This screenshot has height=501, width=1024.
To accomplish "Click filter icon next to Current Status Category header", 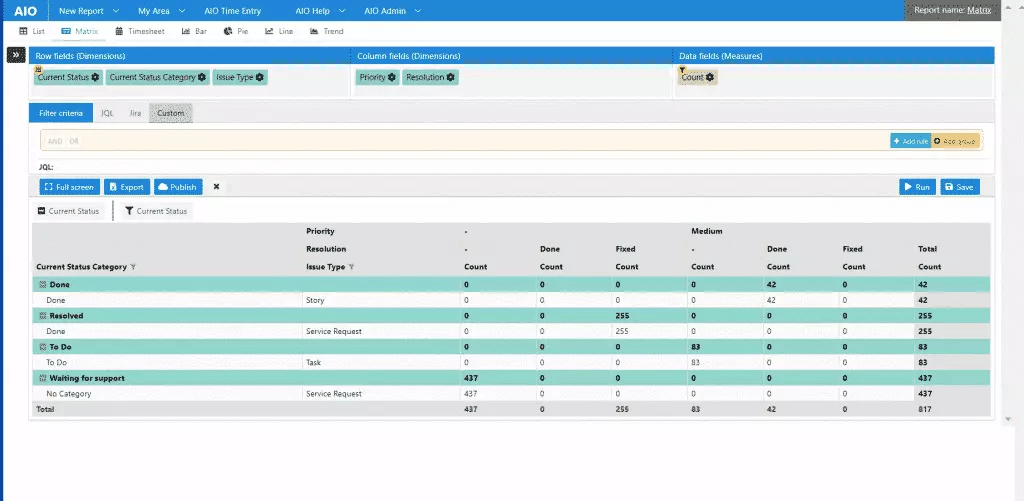I will 133,267.
